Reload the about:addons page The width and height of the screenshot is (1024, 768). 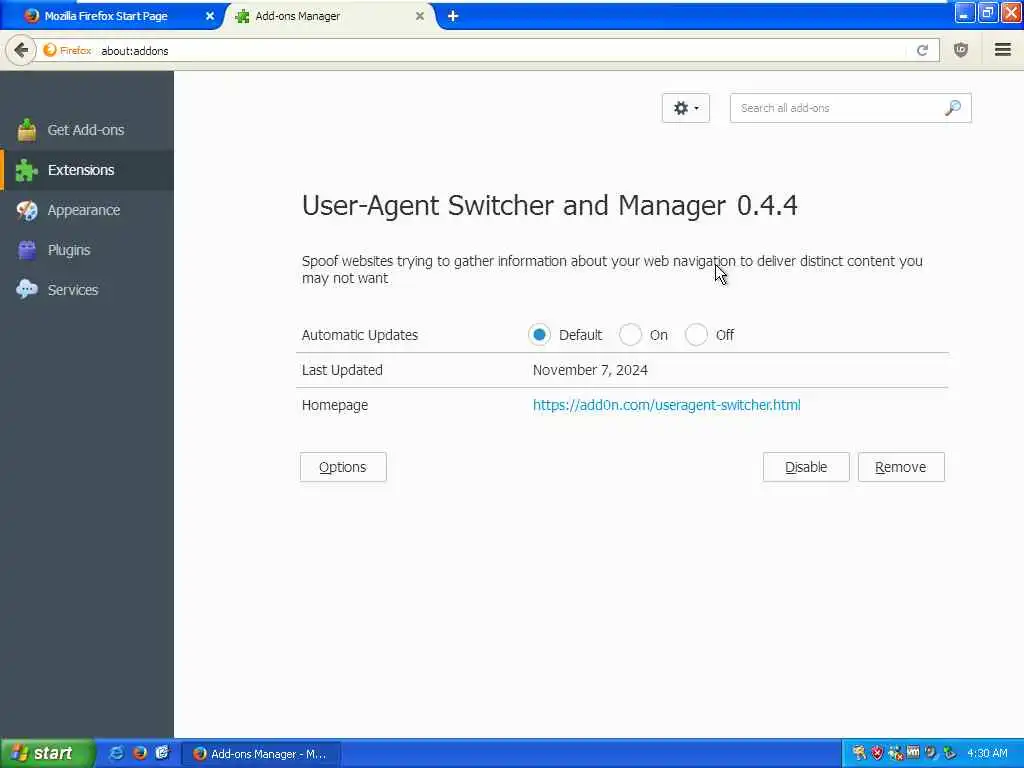[922, 50]
